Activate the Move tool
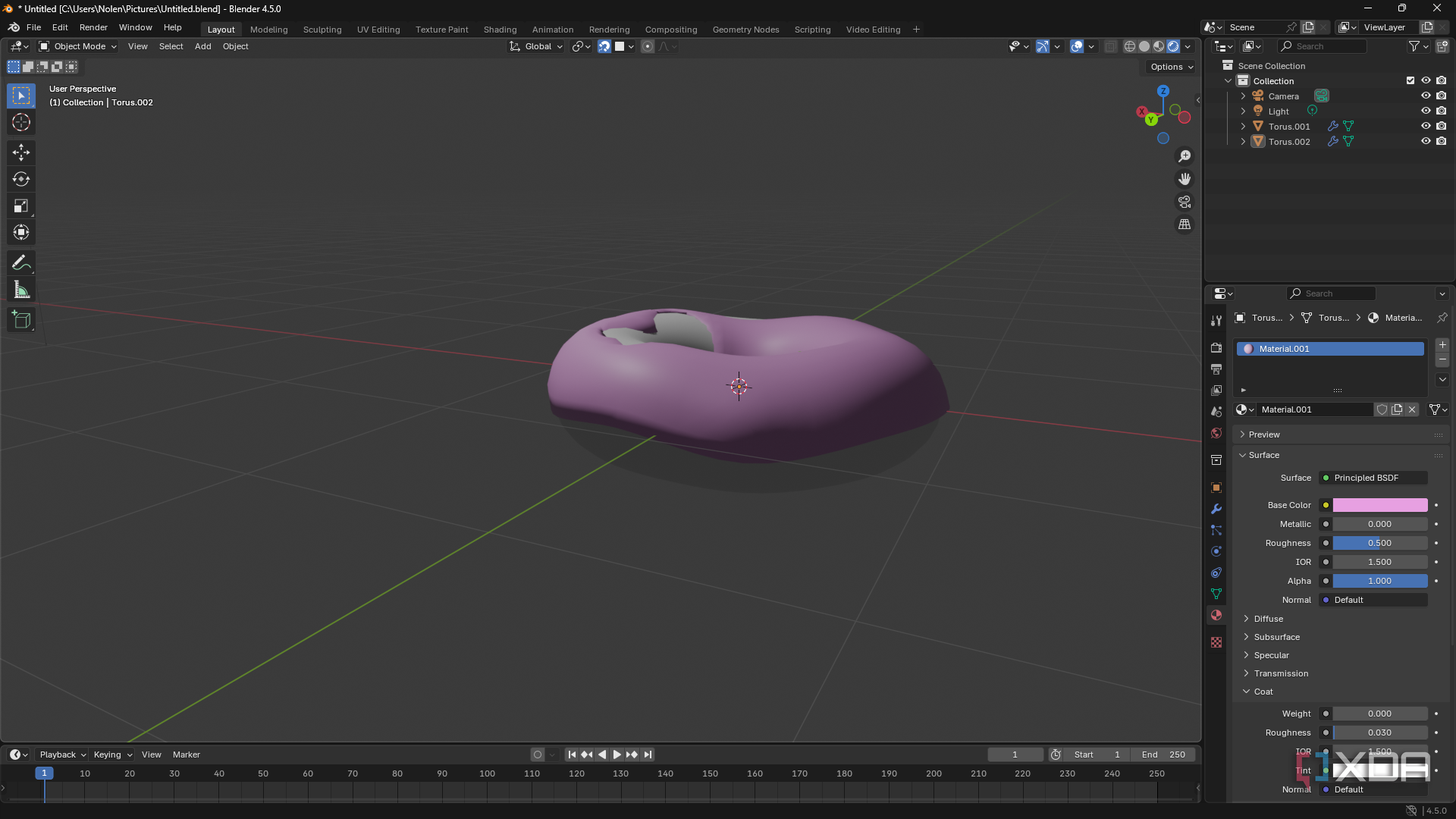 click(x=21, y=152)
